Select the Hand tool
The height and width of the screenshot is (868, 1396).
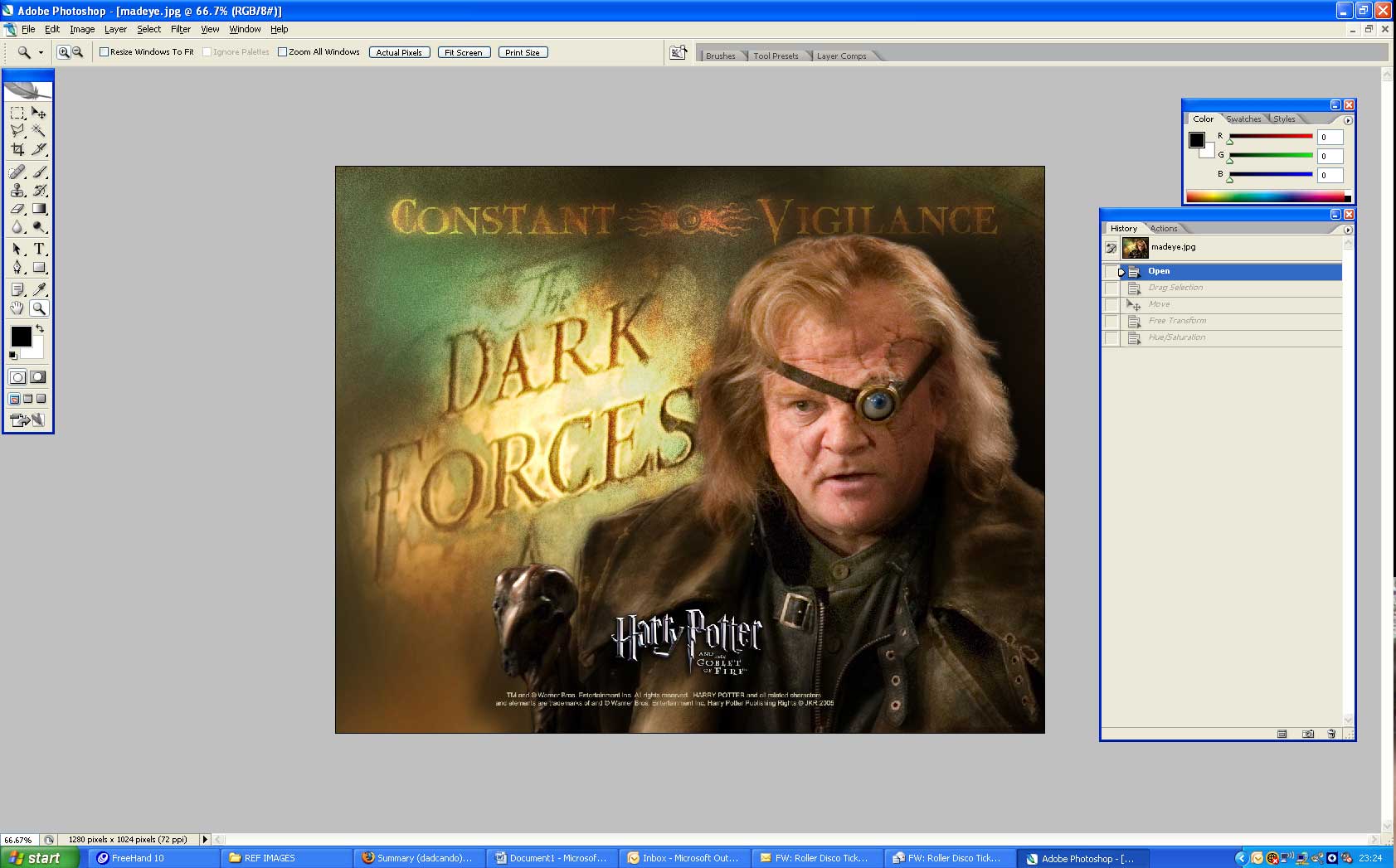pos(17,308)
